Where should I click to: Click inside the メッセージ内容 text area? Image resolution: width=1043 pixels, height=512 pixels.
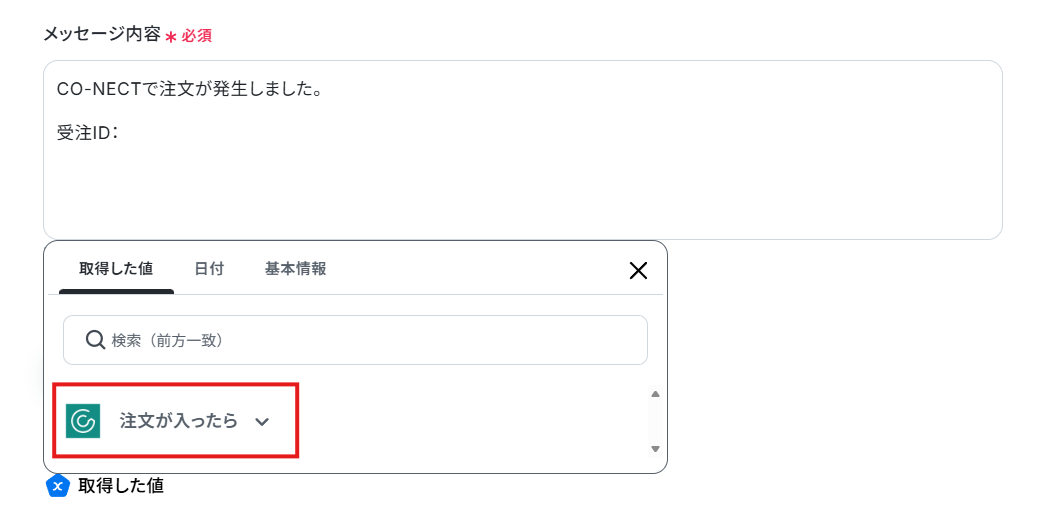(x=522, y=150)
